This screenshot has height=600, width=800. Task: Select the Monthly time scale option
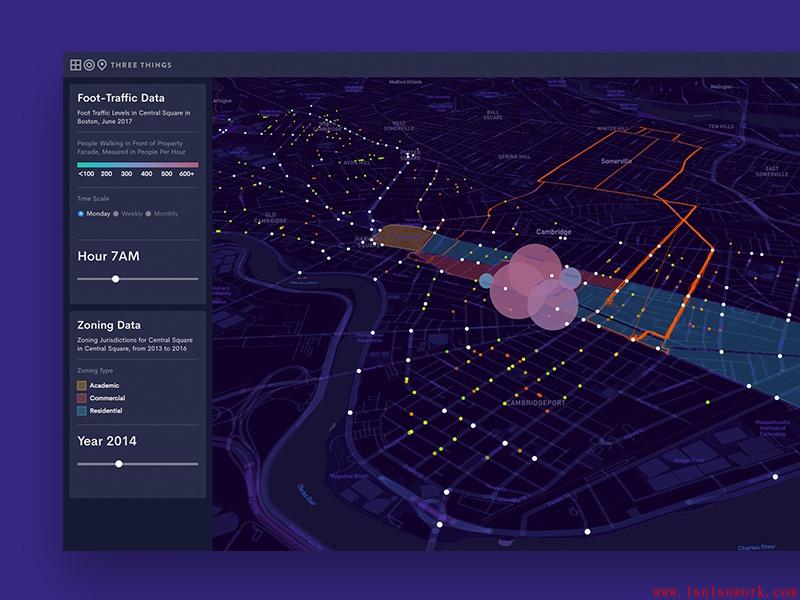148,214
